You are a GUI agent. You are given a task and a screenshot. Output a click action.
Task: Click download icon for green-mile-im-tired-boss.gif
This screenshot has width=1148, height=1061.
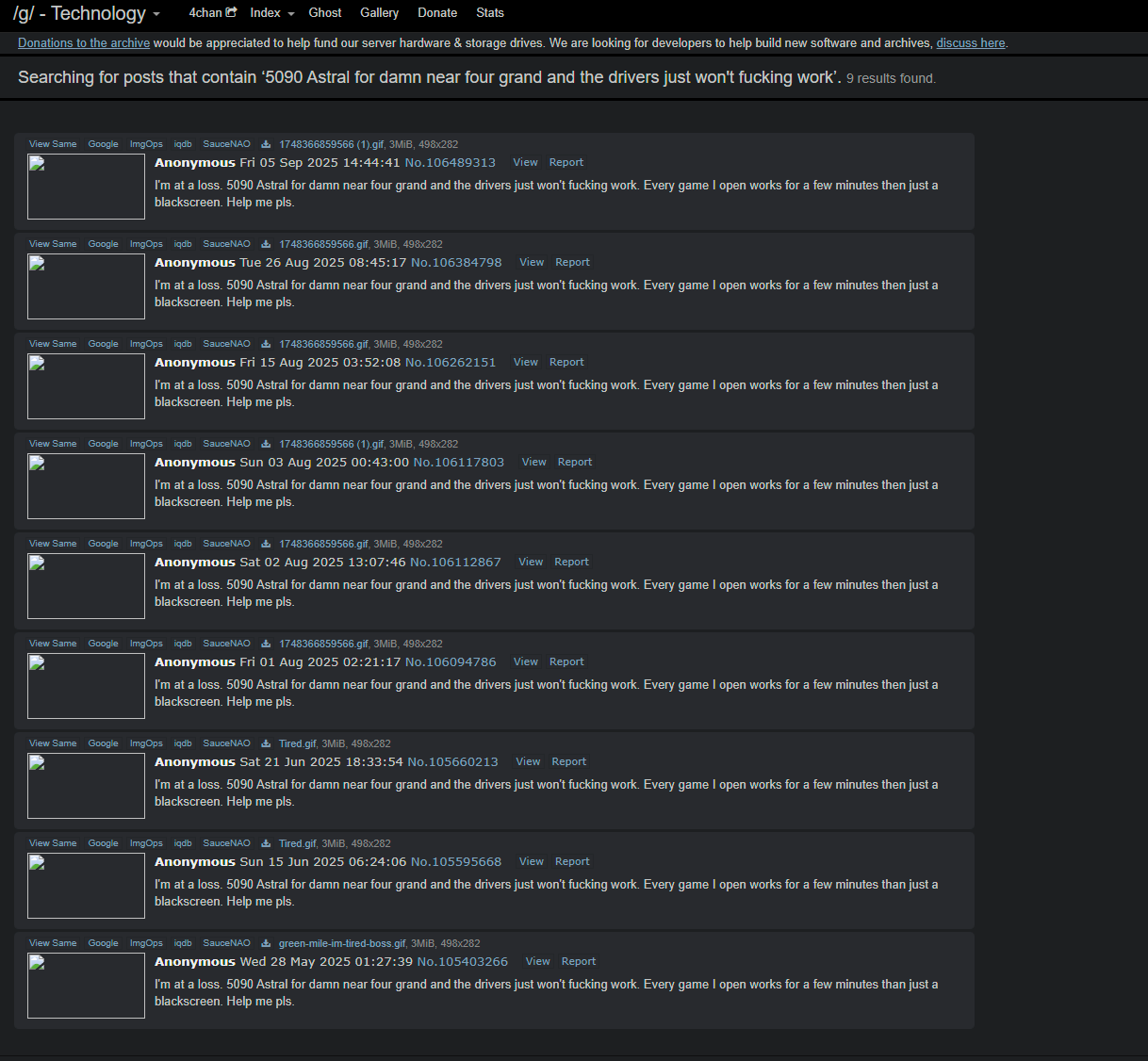(x=266, y=943)
